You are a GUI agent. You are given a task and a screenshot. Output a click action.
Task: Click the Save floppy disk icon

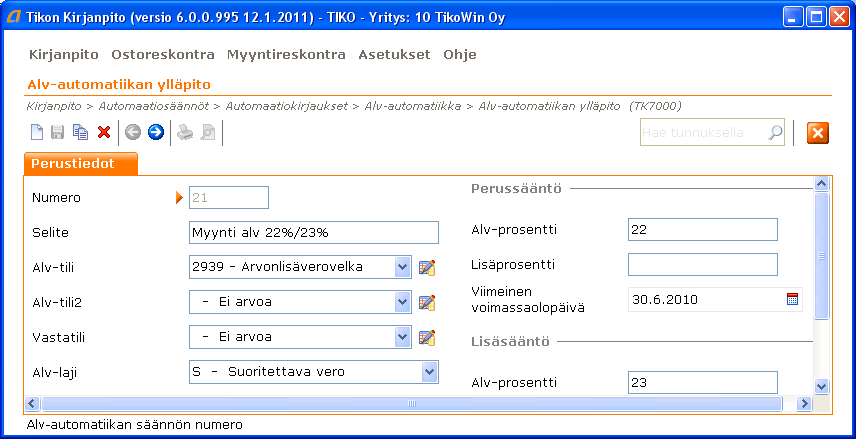pos(57,132)
